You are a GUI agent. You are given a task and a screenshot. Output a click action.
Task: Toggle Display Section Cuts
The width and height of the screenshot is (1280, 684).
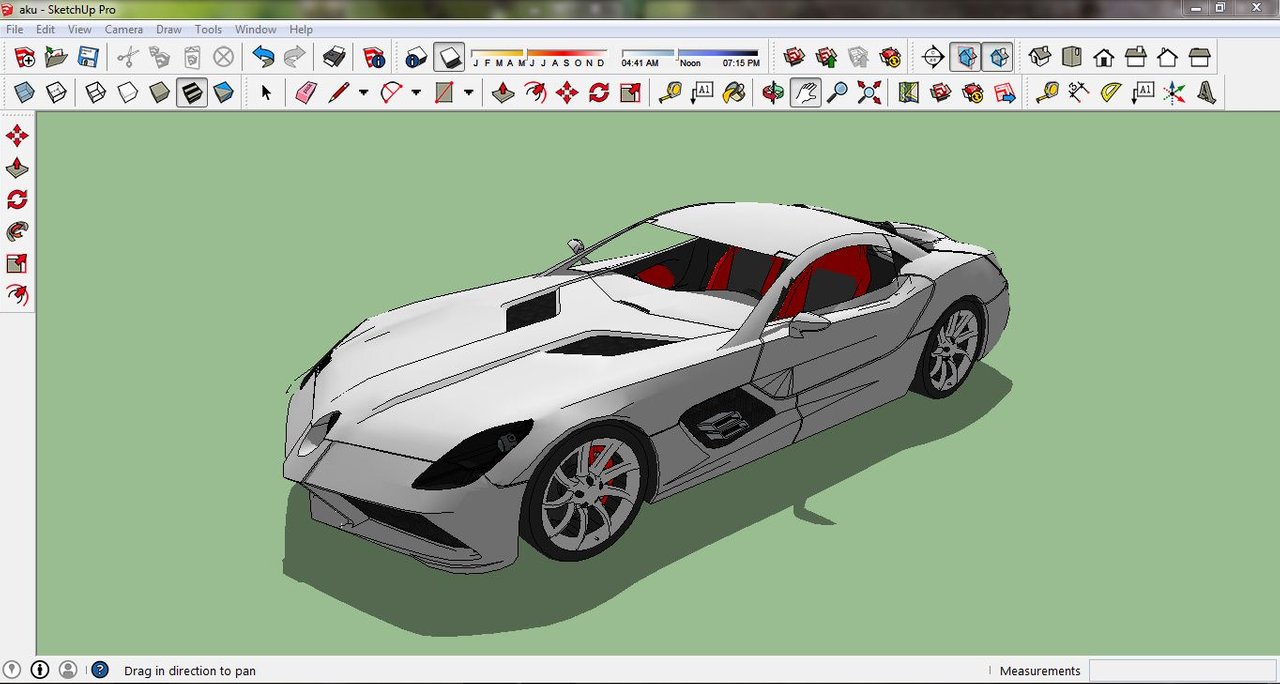pos(998,57)
